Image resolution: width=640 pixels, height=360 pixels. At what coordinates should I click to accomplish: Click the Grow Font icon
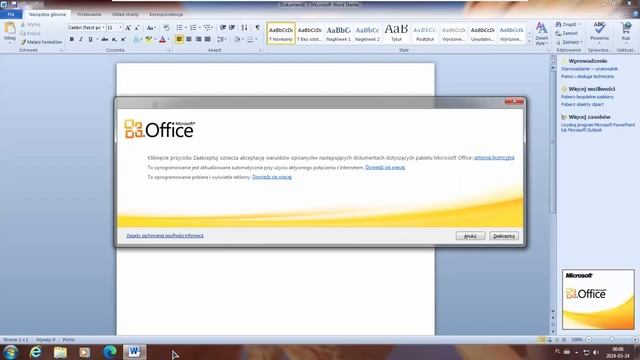(x=128, y=27)
